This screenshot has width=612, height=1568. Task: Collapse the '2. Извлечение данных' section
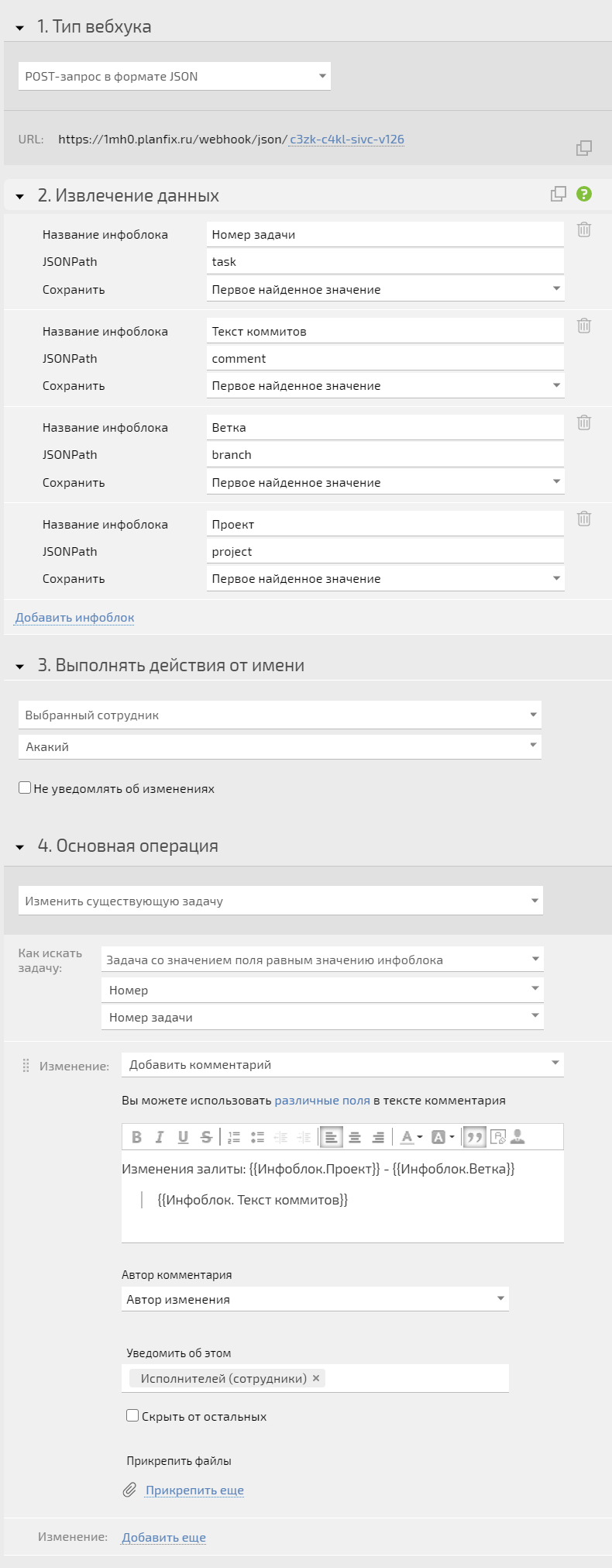(20, 196)
